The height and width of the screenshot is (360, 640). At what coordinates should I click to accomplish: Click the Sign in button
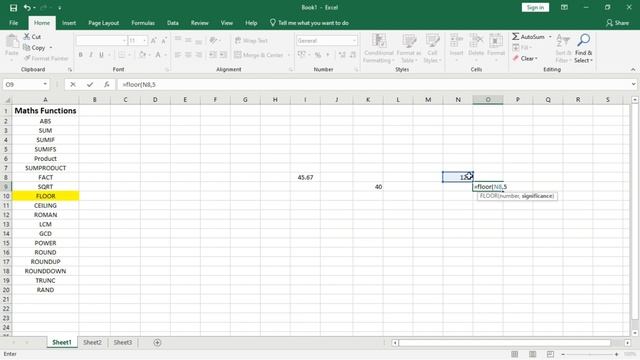pos(535,7)
